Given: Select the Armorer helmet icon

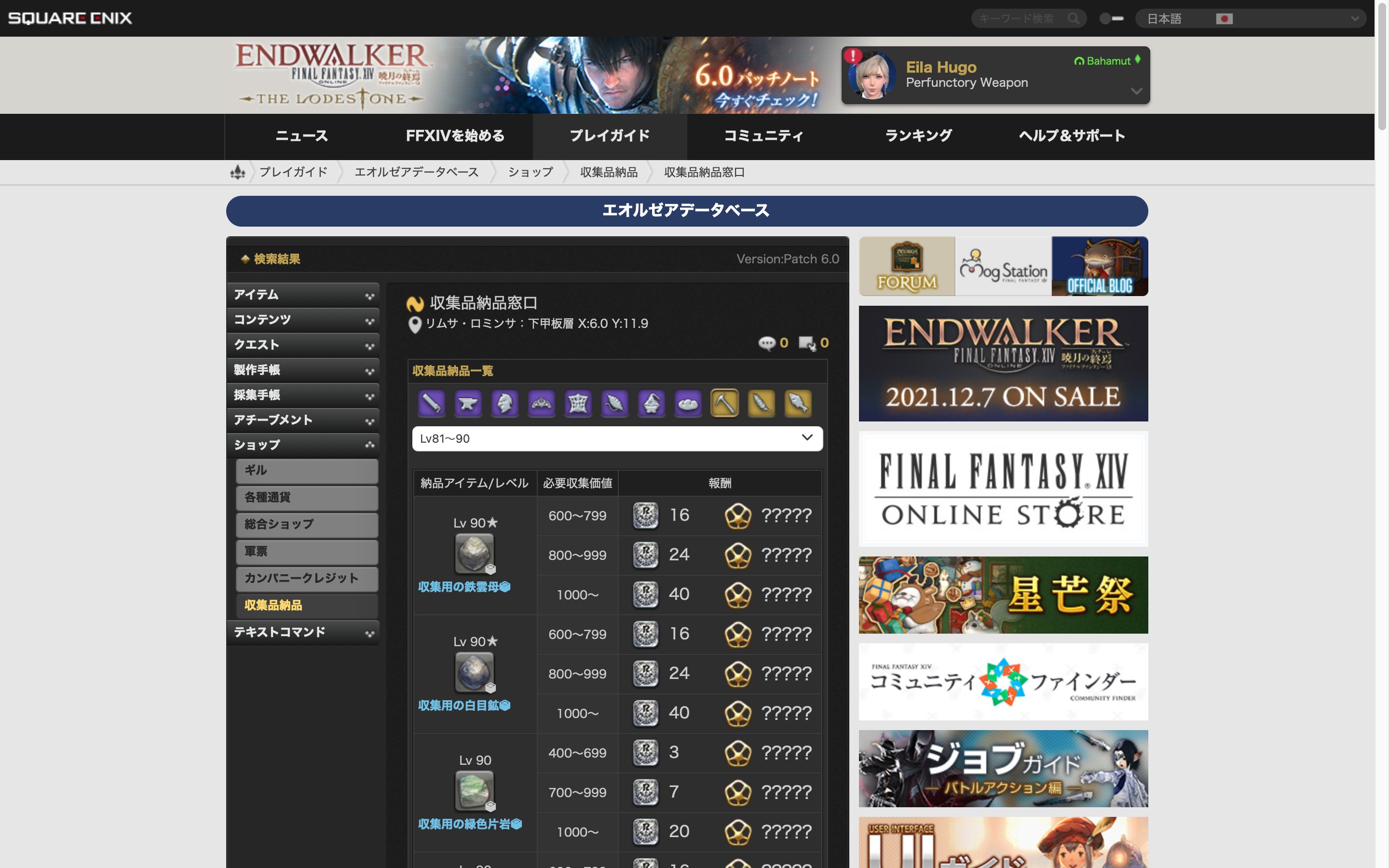Looking at the screenshot, I should coord(504,403).
